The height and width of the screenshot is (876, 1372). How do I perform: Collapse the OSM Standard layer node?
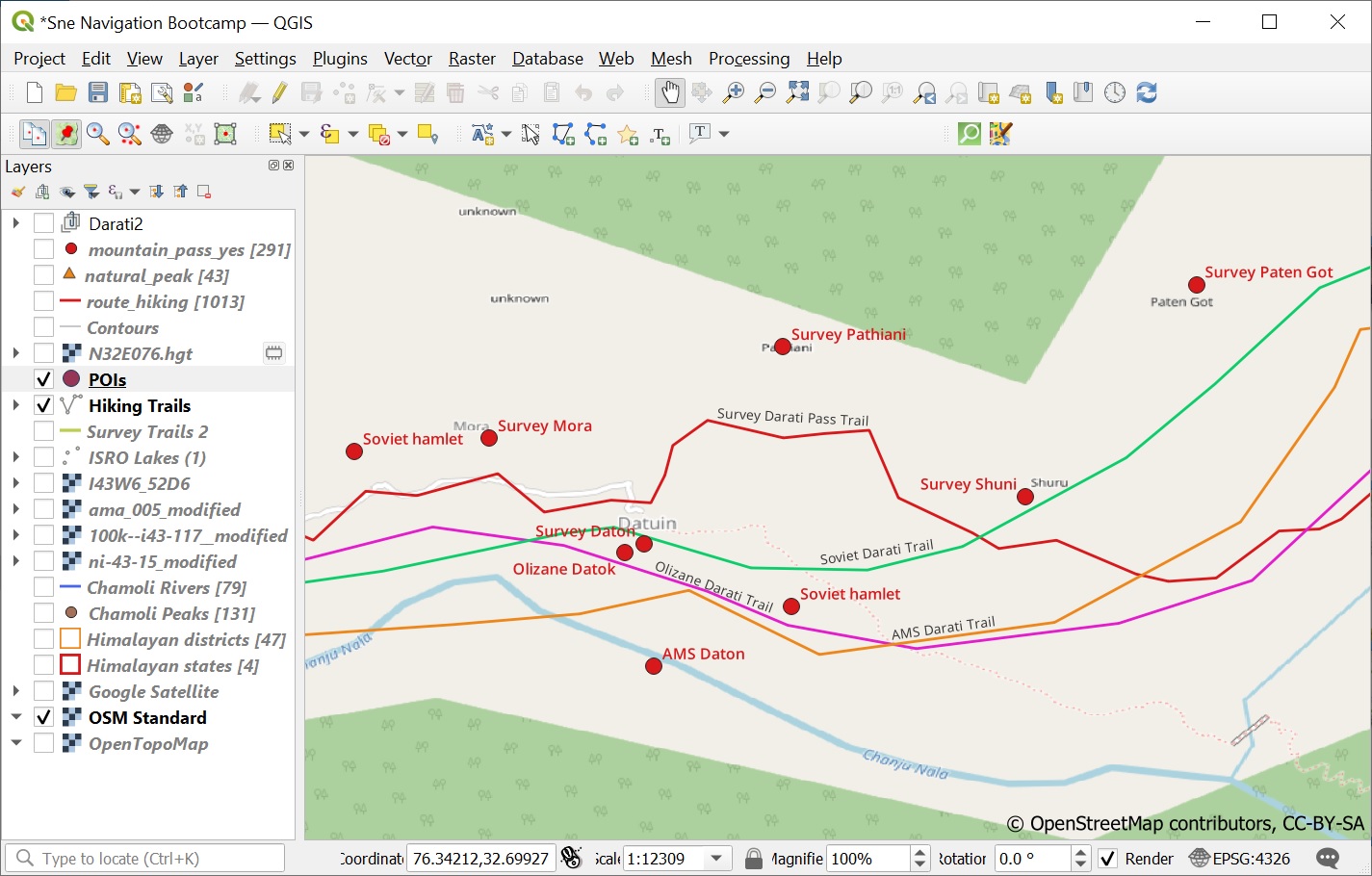point(16,717)
